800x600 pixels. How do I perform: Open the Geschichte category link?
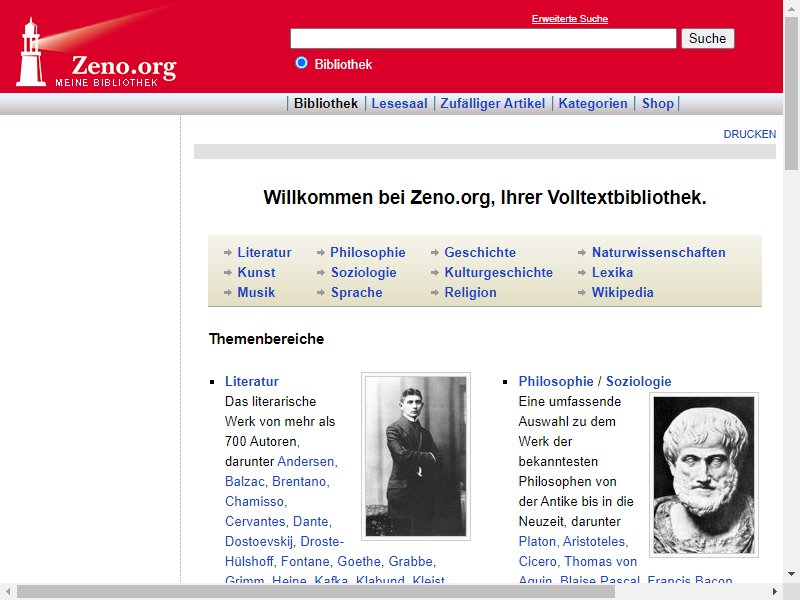coord(480,253)
